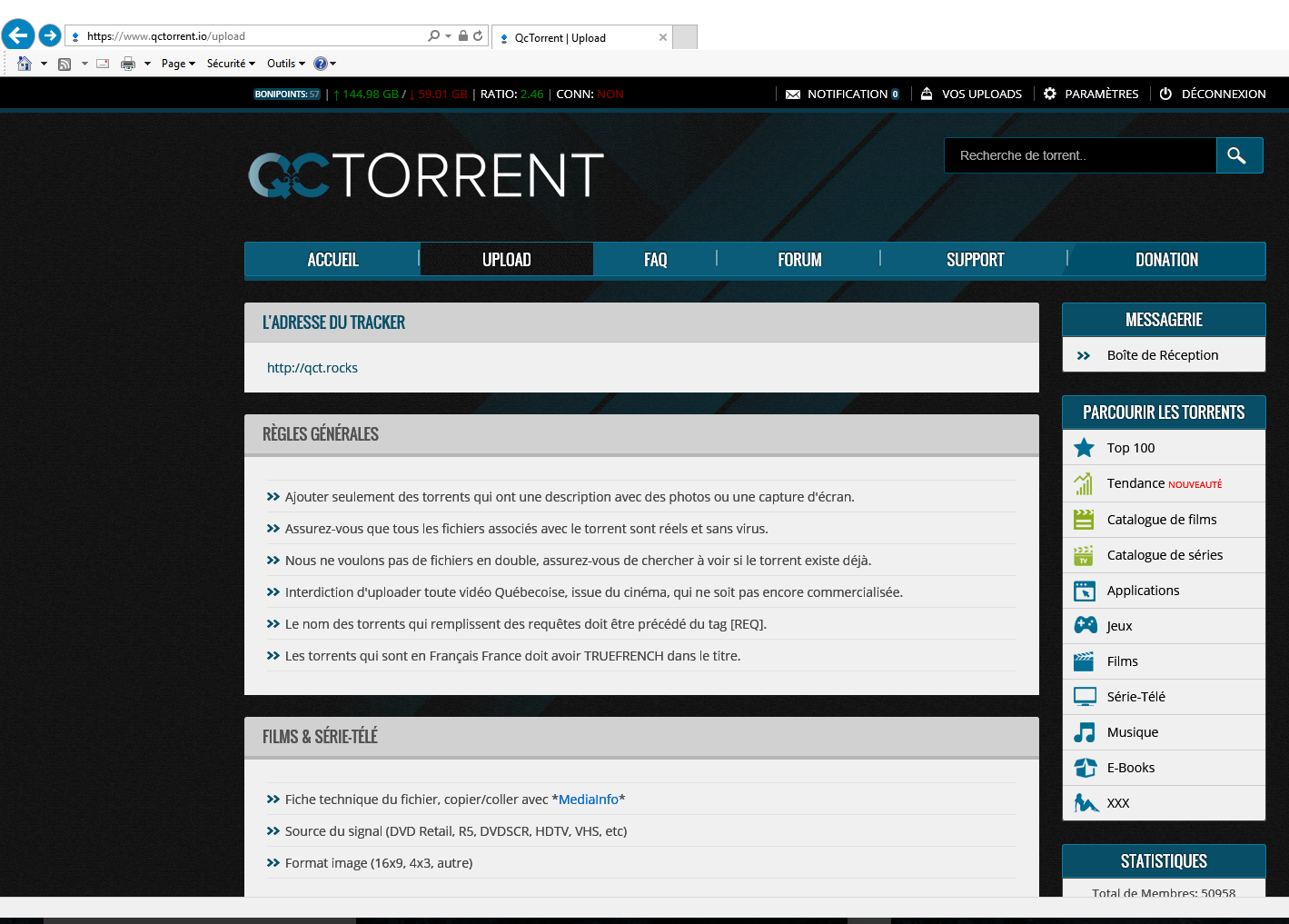Screen dimensions: 1289x924
Task: Click the rule mentioning TRUEFRENCH in the title
Action: tap(512, 656)
